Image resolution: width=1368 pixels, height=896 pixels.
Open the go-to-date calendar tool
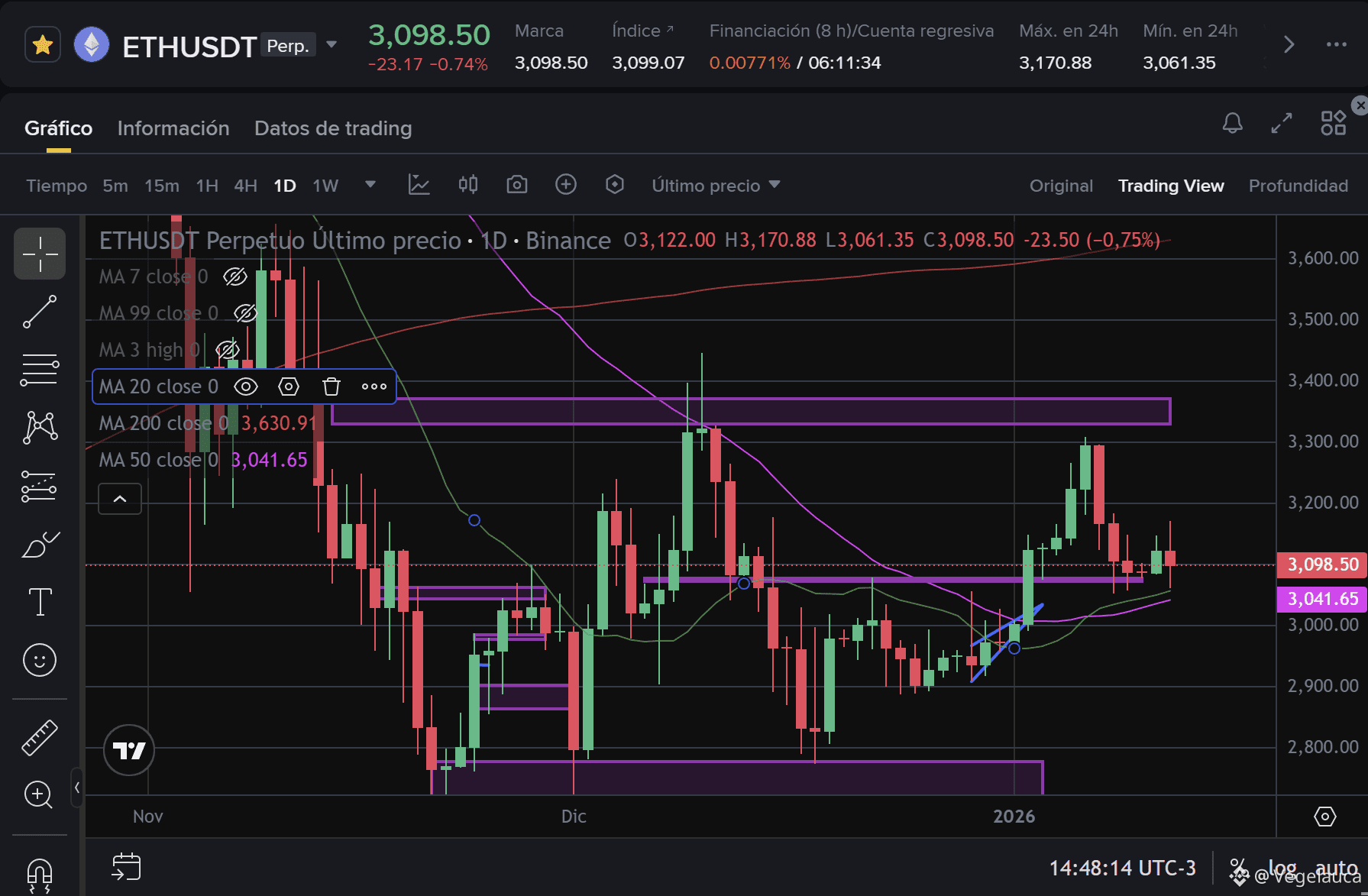click(126, 867)
